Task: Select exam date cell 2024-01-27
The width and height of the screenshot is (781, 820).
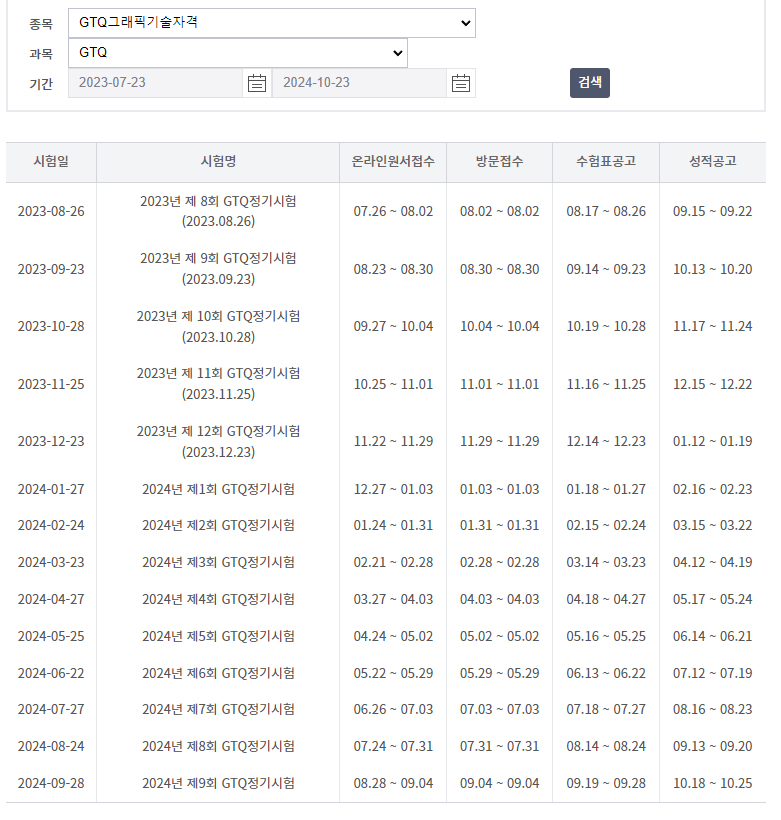Action: point(51,489)
